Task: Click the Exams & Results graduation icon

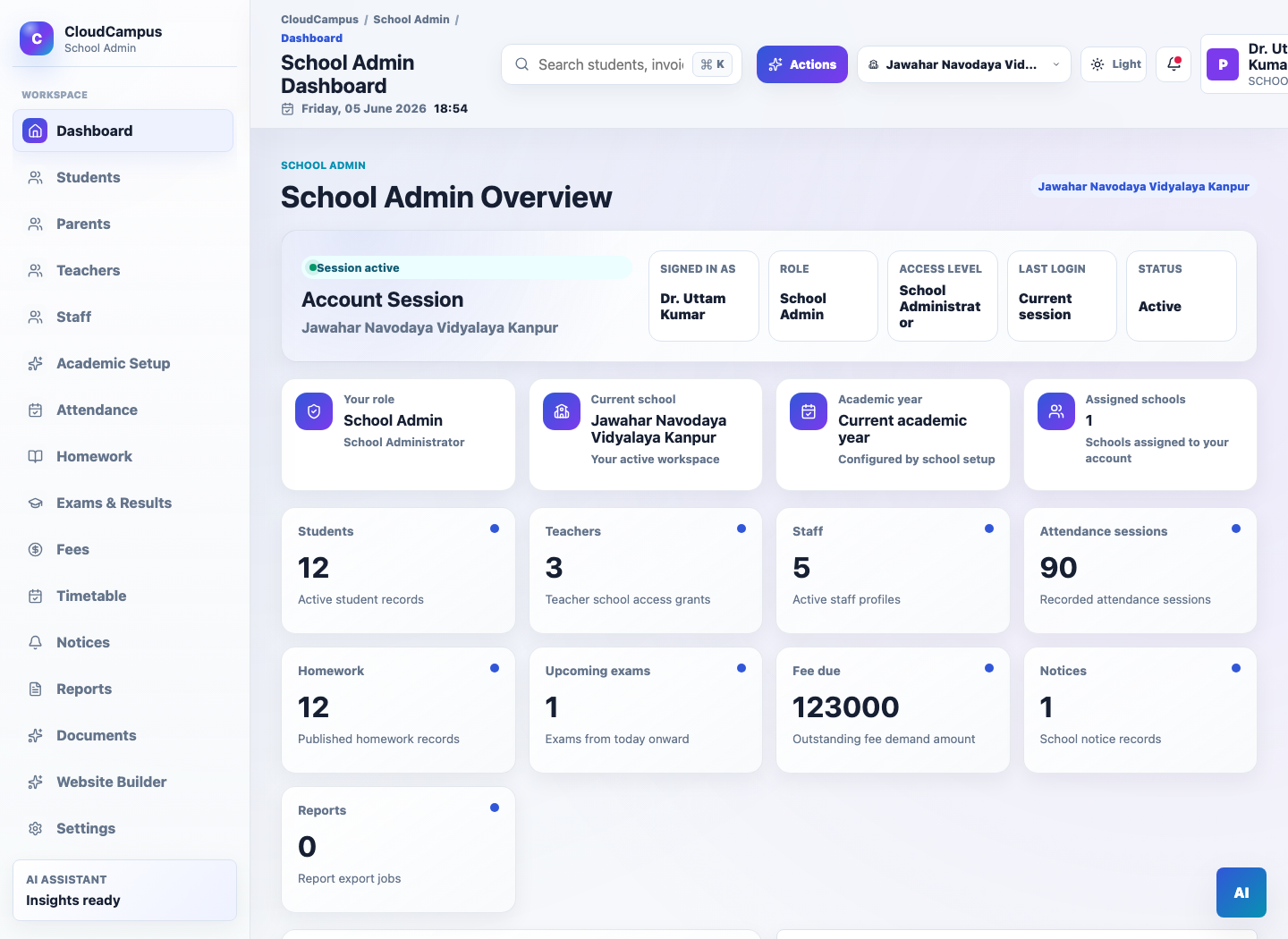Action: (x=36, y=503)
